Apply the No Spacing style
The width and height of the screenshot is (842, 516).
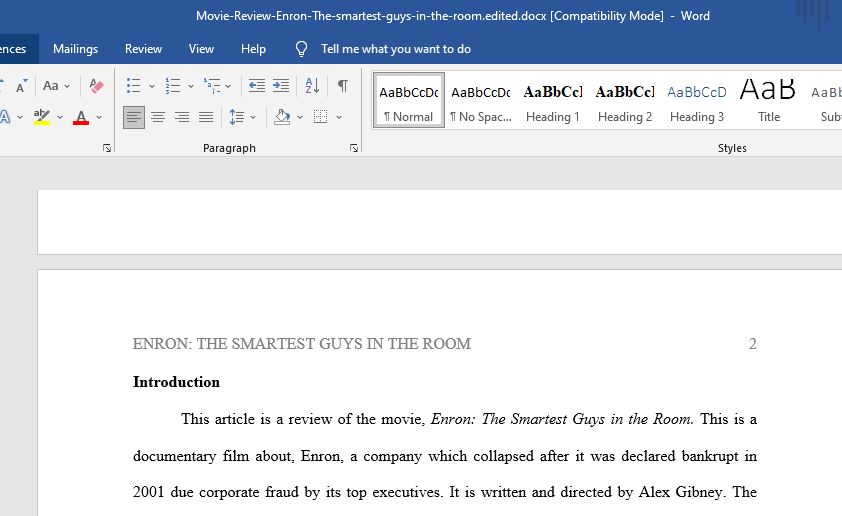click(481, 100)
